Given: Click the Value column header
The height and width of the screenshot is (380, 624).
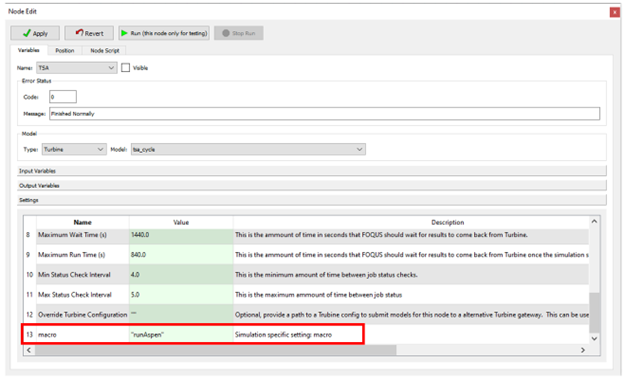Looking at the screenshot, I should [181, 222].
